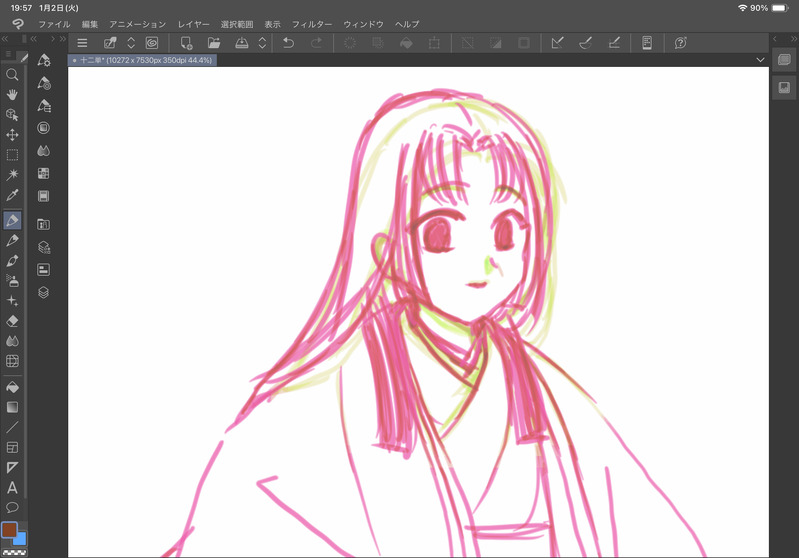
Task: Open the Layer Property palette icon
Action: (x=44, y=270)
